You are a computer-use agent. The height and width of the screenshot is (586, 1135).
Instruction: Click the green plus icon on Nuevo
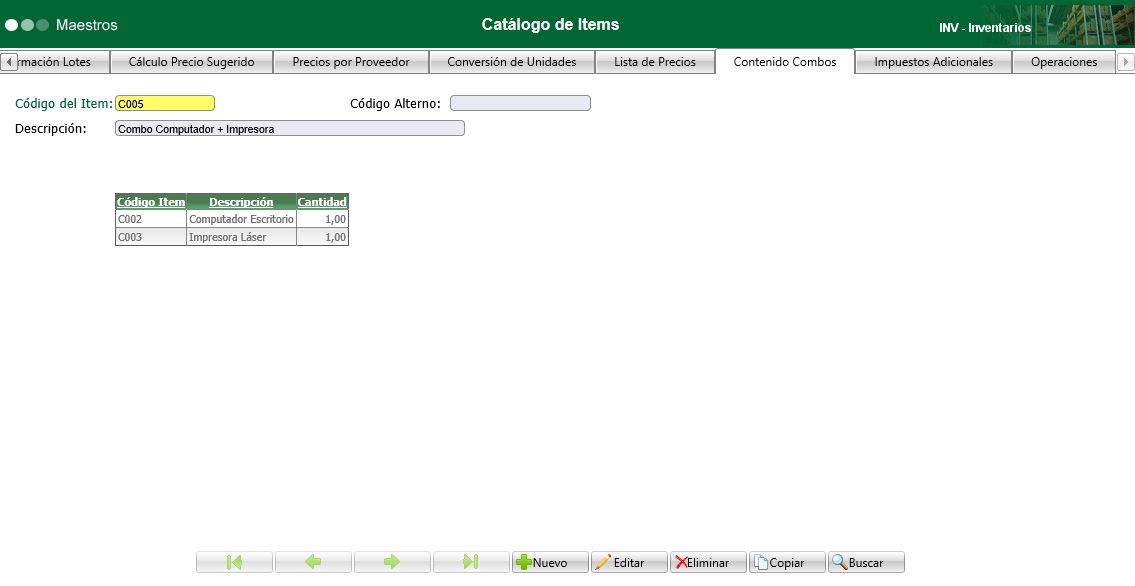click(x=524, y=561)
